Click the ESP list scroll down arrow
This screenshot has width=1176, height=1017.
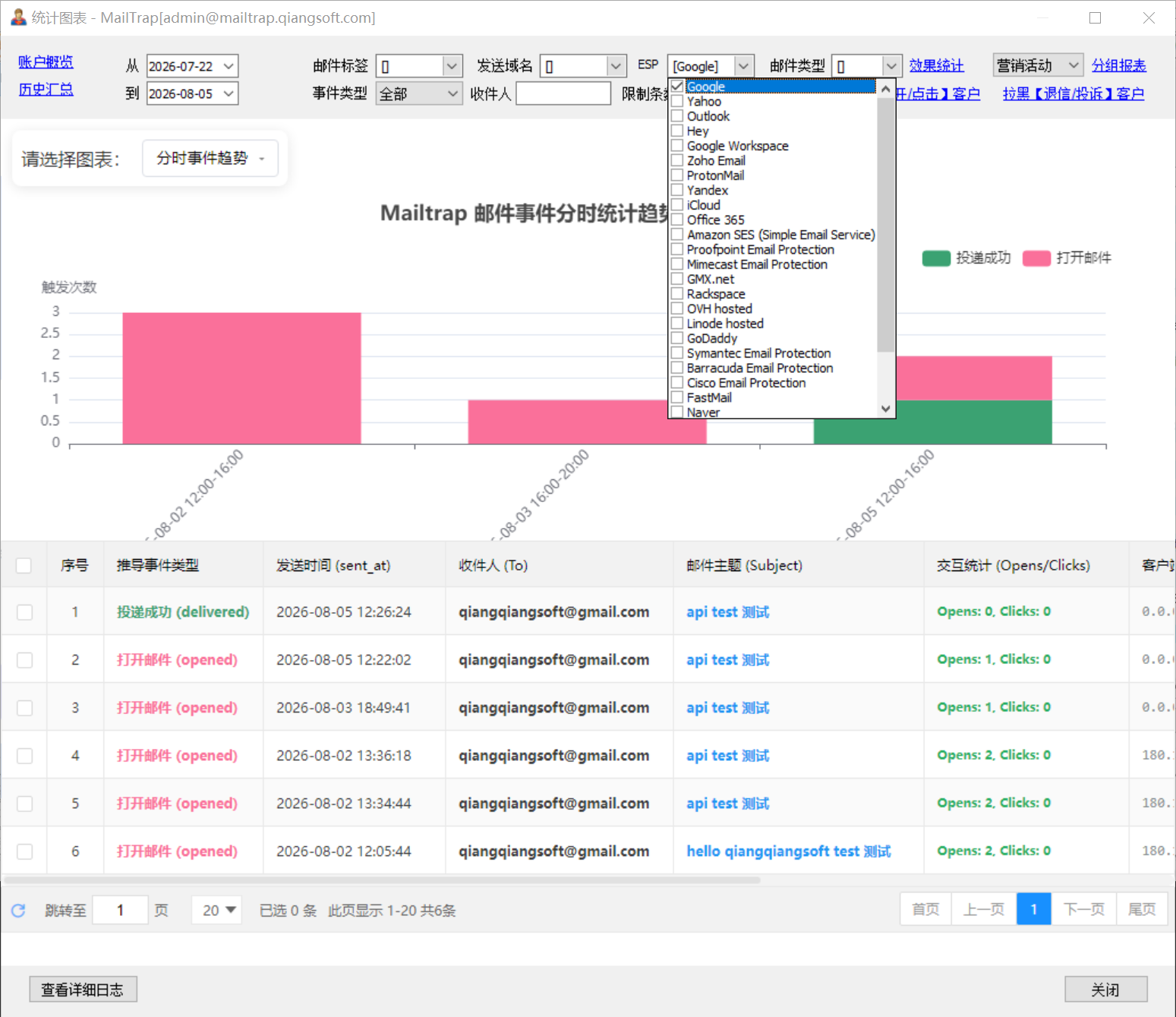885,409
